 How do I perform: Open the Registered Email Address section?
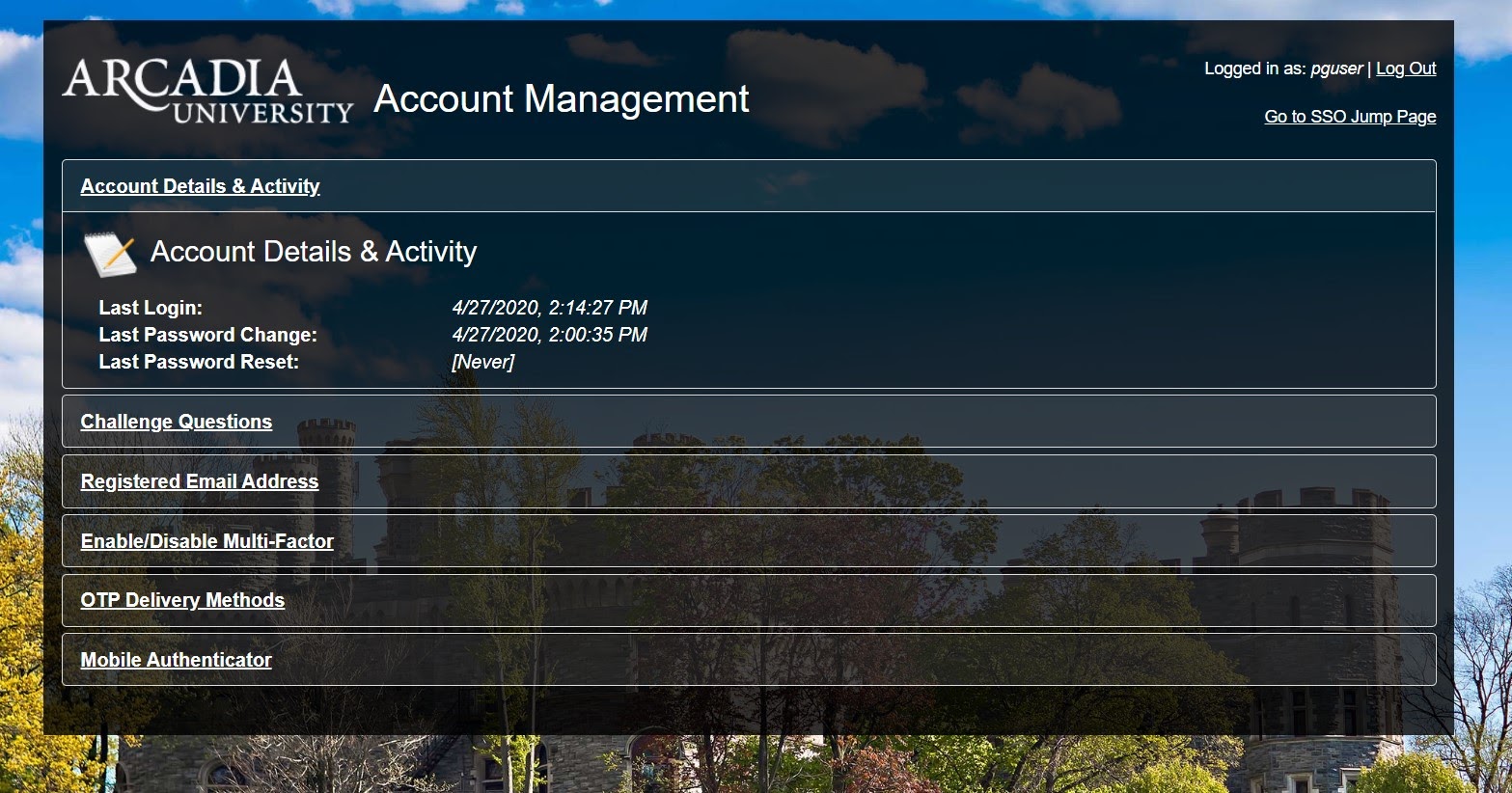pyautogui.click(x=199, y=481)
